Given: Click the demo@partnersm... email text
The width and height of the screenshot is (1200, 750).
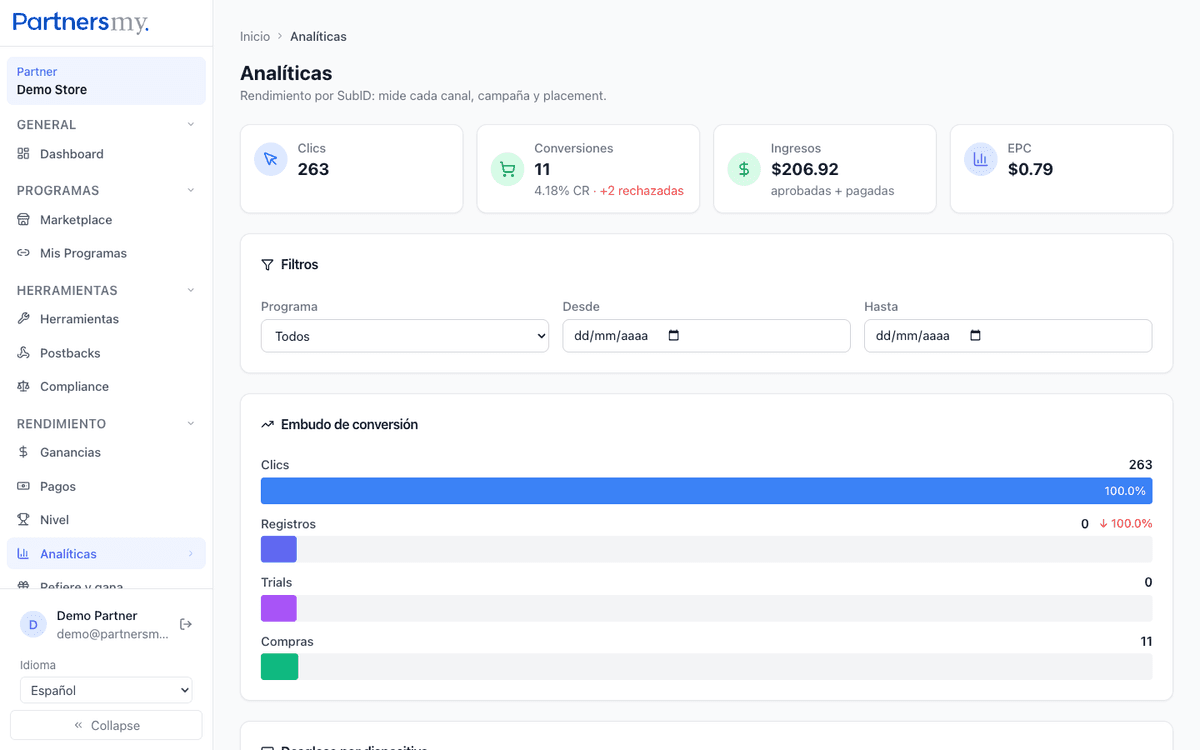Looking at the screenshot, I should tap(113, 634).
